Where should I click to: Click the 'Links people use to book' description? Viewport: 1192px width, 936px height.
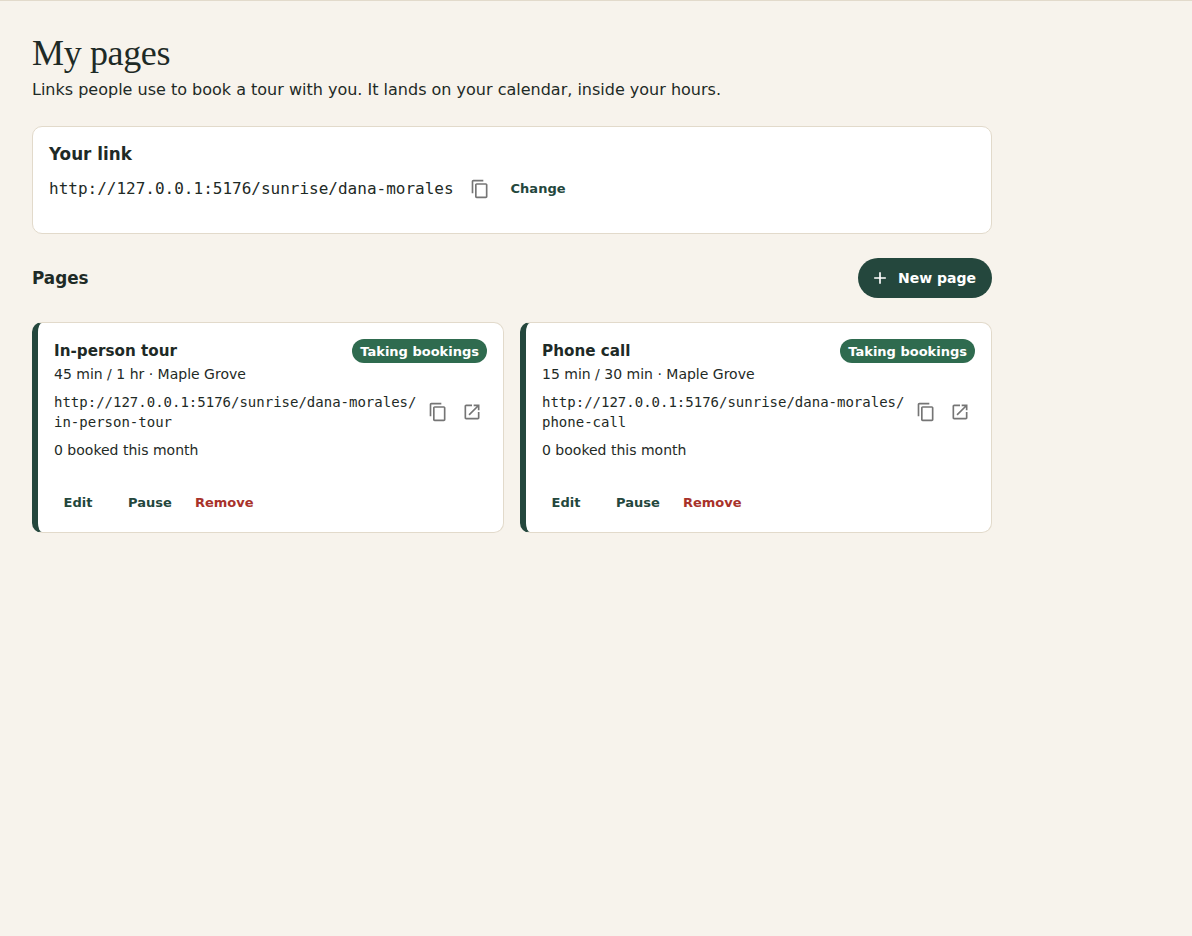coord(376,90)
